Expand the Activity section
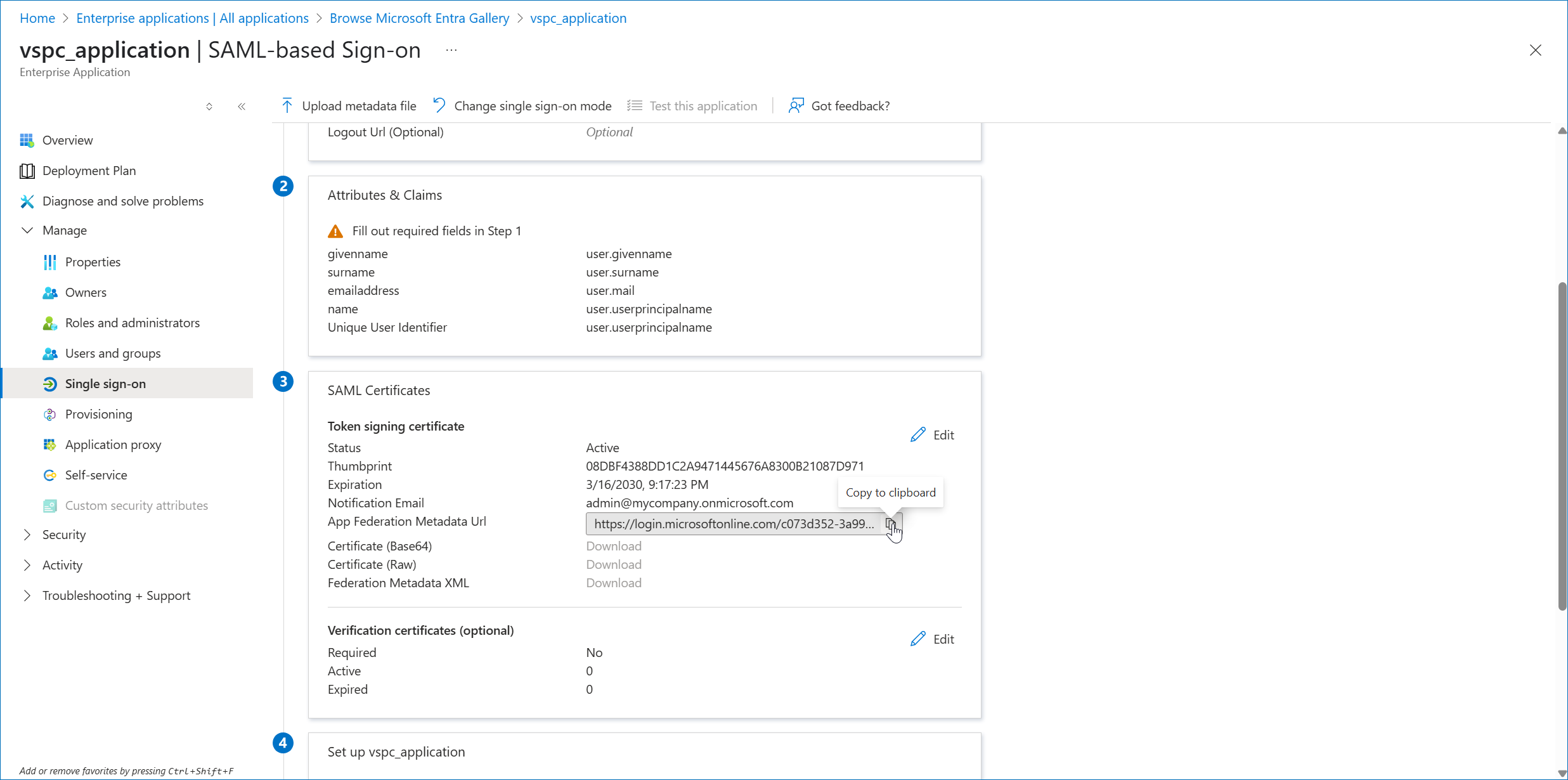1568x780 pixels. point(27,565)
